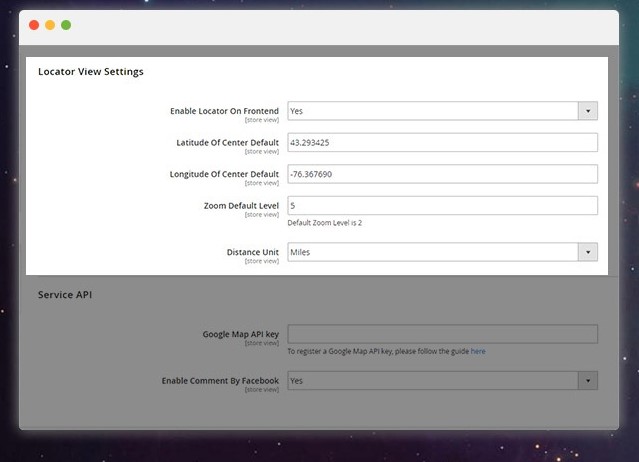The height and width of the screenshot is (462, 639).
Task: Click the 'Yes' value in Enable Locator On Frontend
Action: coord(297,111)
